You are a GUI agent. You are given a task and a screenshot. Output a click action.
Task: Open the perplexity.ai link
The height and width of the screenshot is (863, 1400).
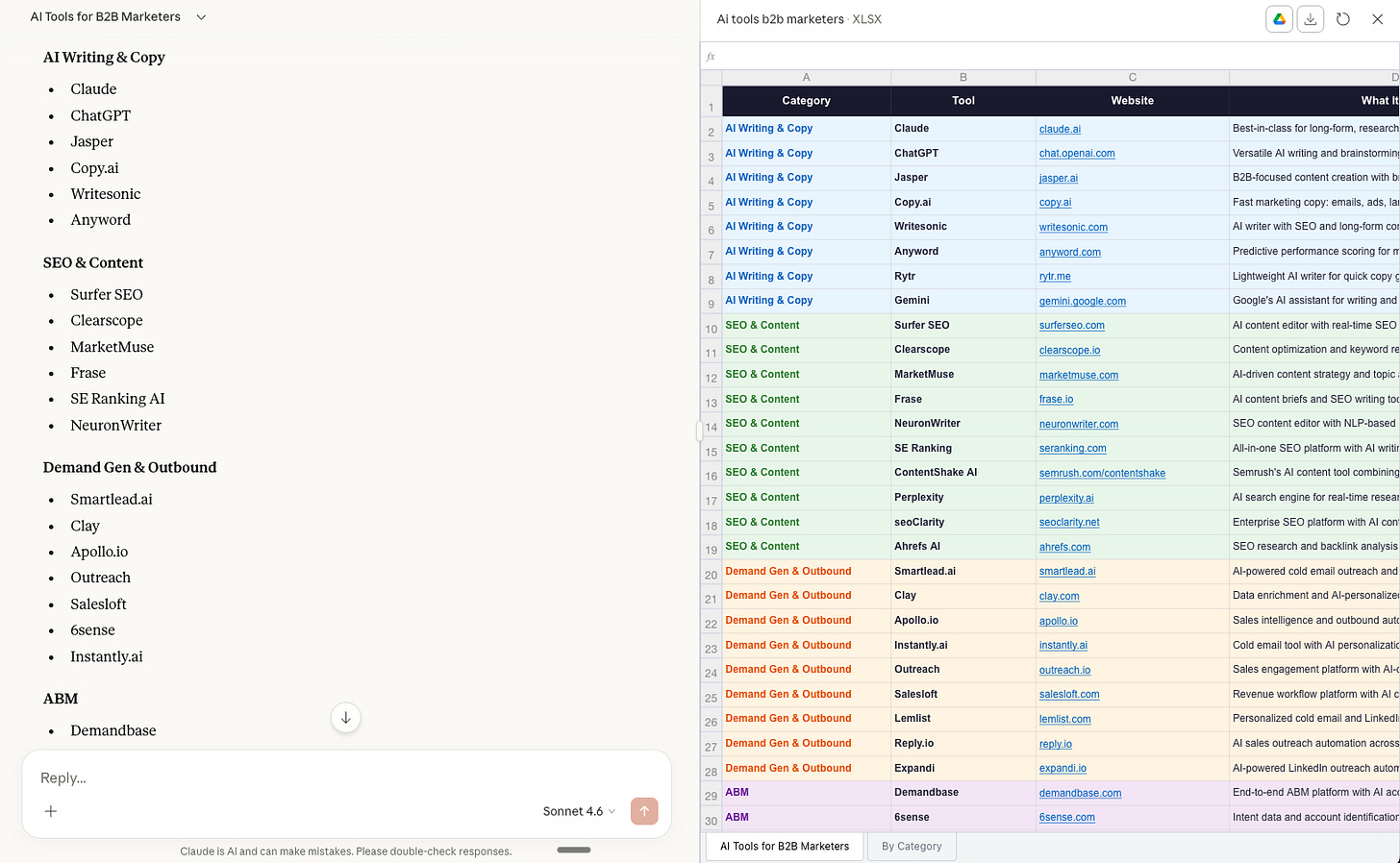pos(1066,498)
